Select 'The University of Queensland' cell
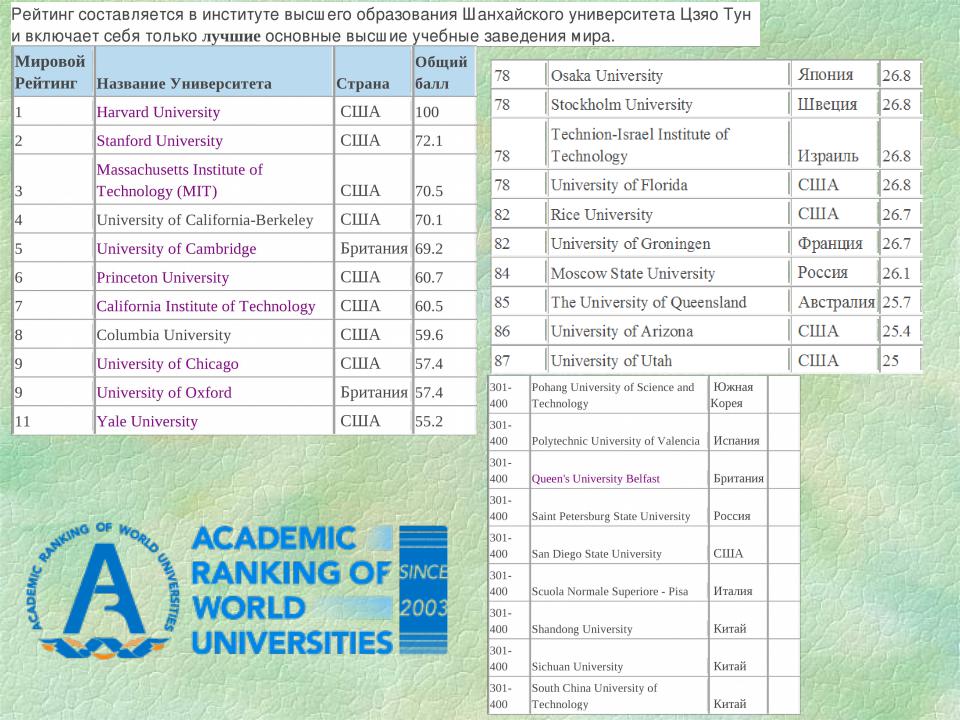 (667, 302)
